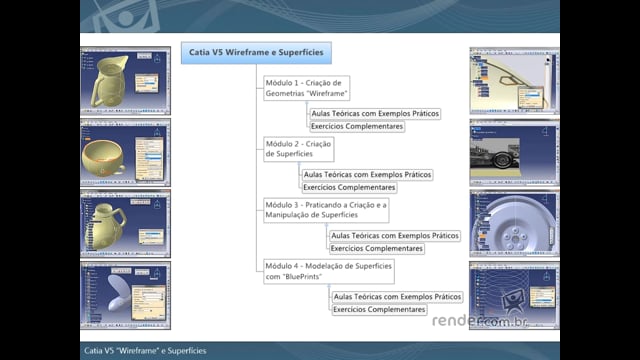This screenshot has width=640, height=360.
Task: Click Exercícios Complementares under Módulo 1
Action: [x=357, y=127]
